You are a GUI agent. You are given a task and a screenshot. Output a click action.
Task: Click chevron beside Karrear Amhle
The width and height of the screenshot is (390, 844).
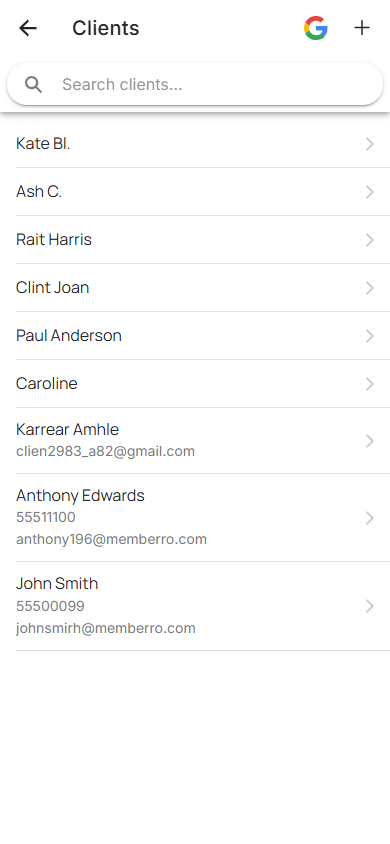(x=370, y=441)
